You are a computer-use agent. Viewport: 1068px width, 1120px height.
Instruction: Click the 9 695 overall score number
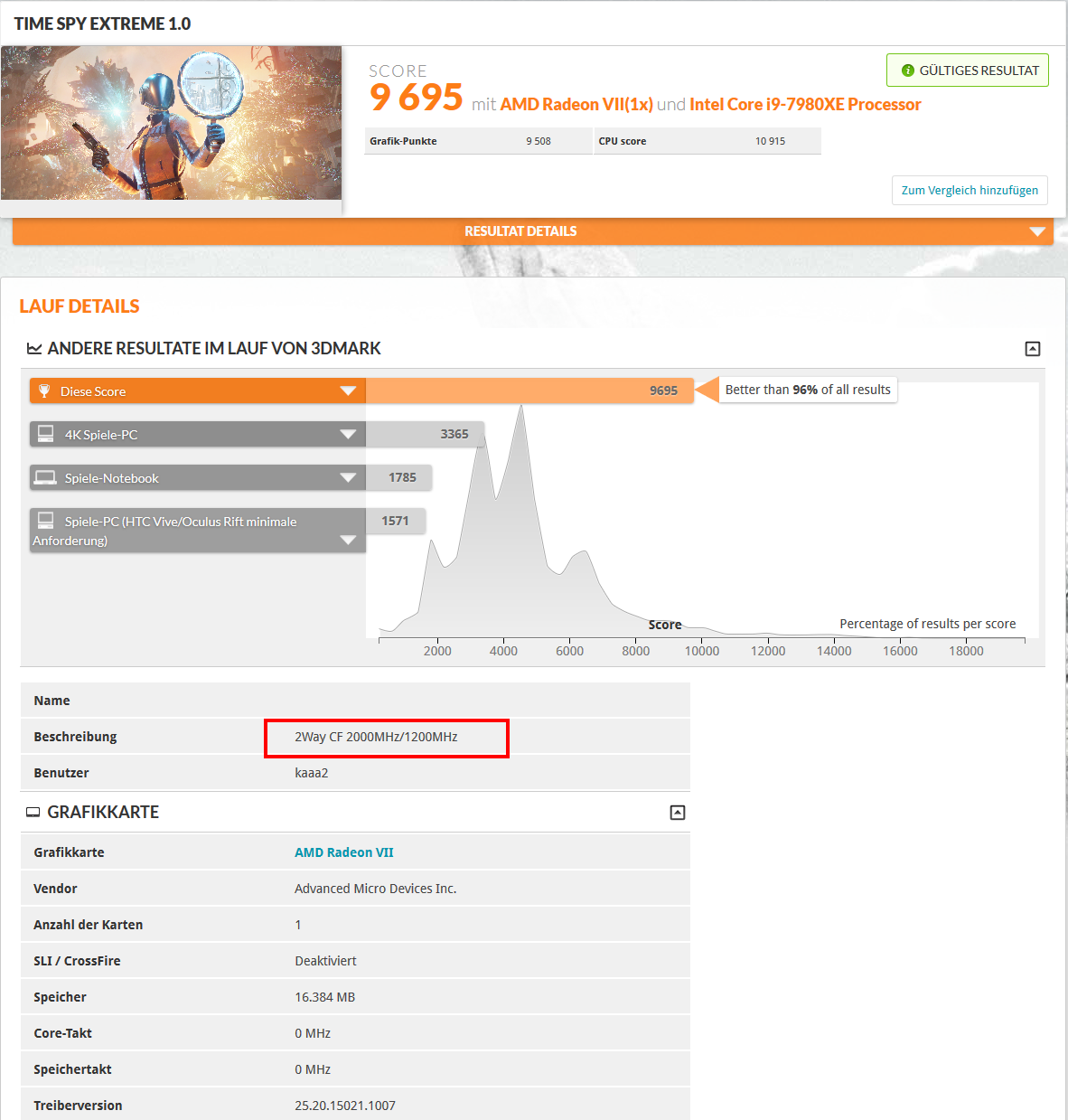417,98
